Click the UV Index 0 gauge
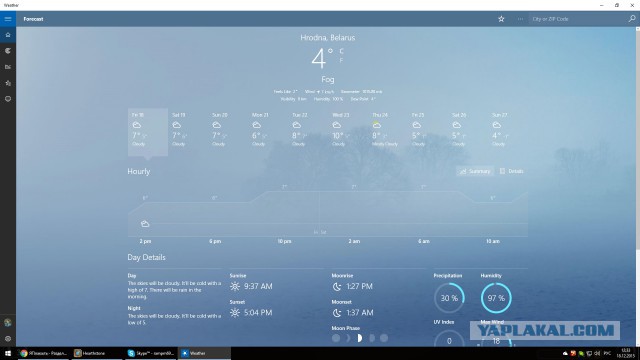Image resolution: width=640 pixels, height=360 pixels. (x=449, y=338)
